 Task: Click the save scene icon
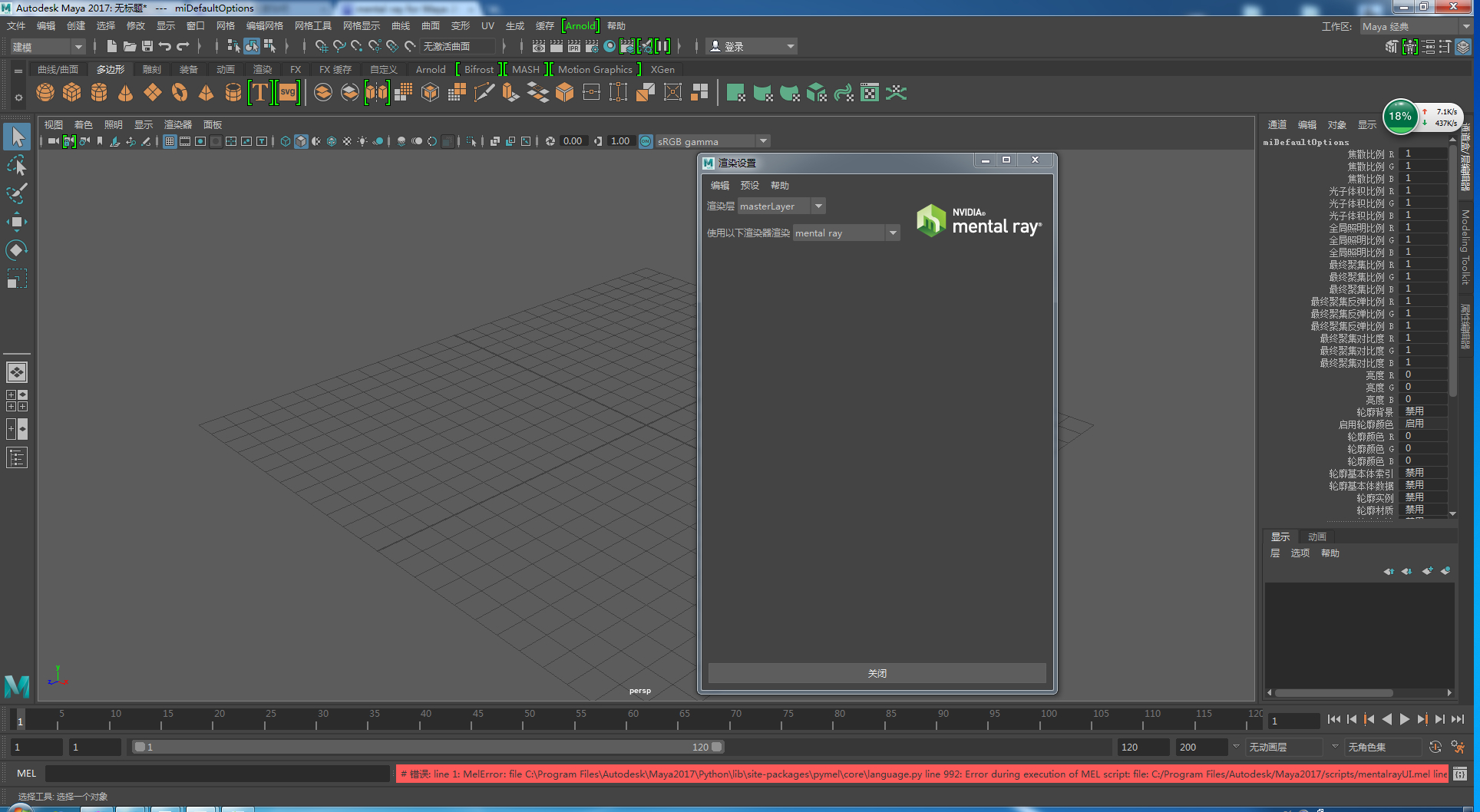click(147, 47)
